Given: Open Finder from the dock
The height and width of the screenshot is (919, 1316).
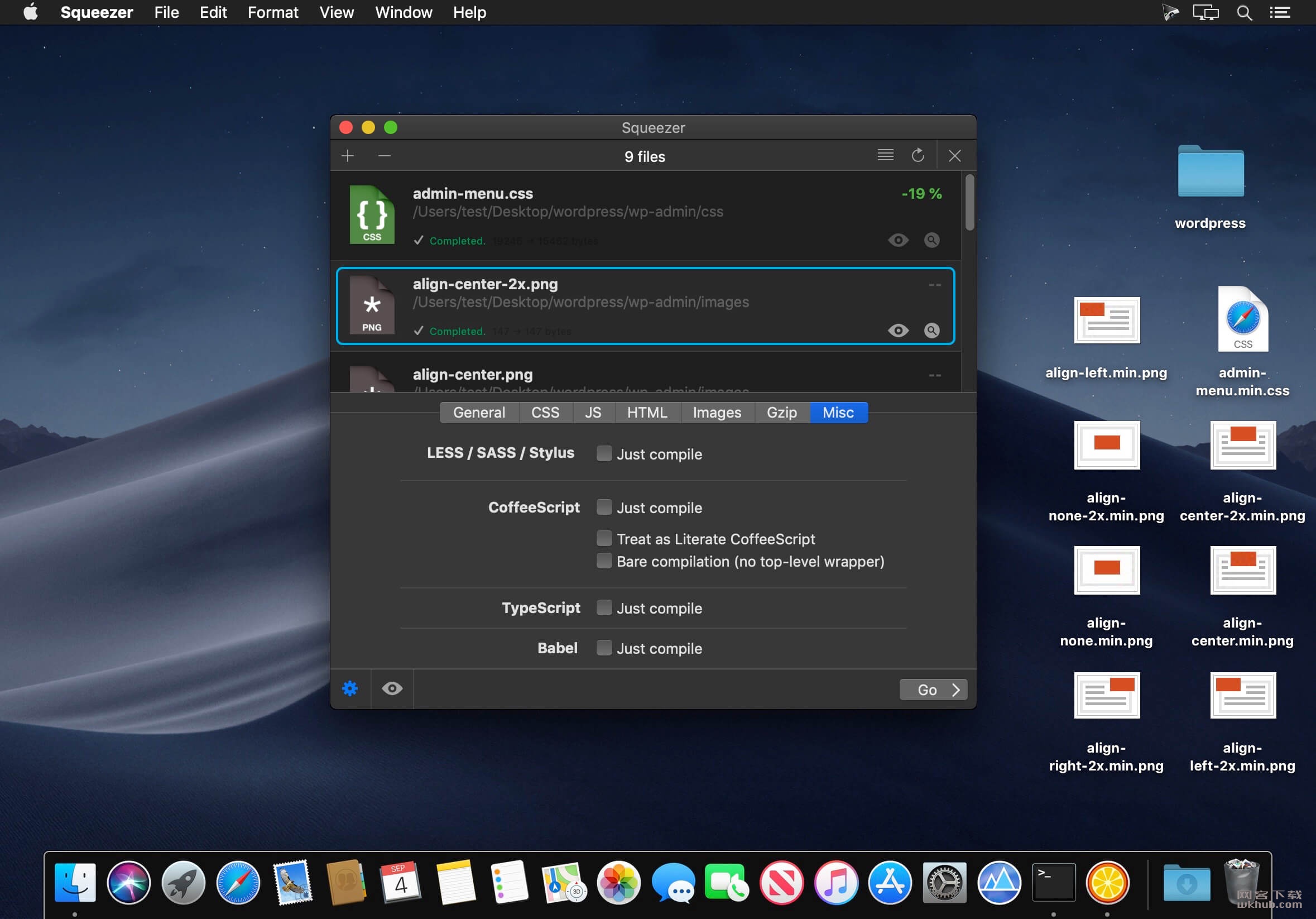Looking at the screenshot, I should click(x=75, y=882).
